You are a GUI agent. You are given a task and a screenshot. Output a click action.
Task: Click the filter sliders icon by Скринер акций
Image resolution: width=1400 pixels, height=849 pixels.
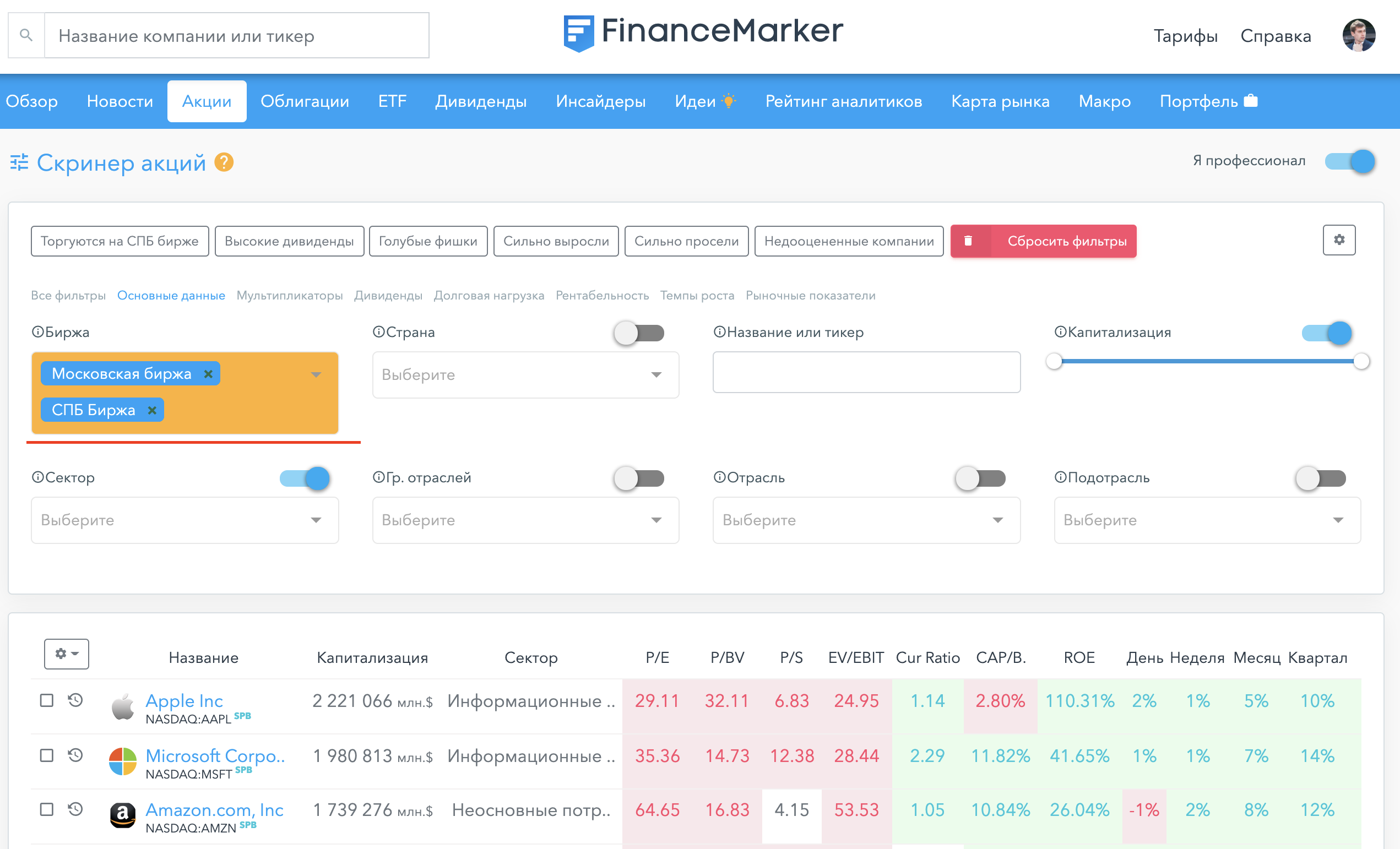(x=19, y=162)
